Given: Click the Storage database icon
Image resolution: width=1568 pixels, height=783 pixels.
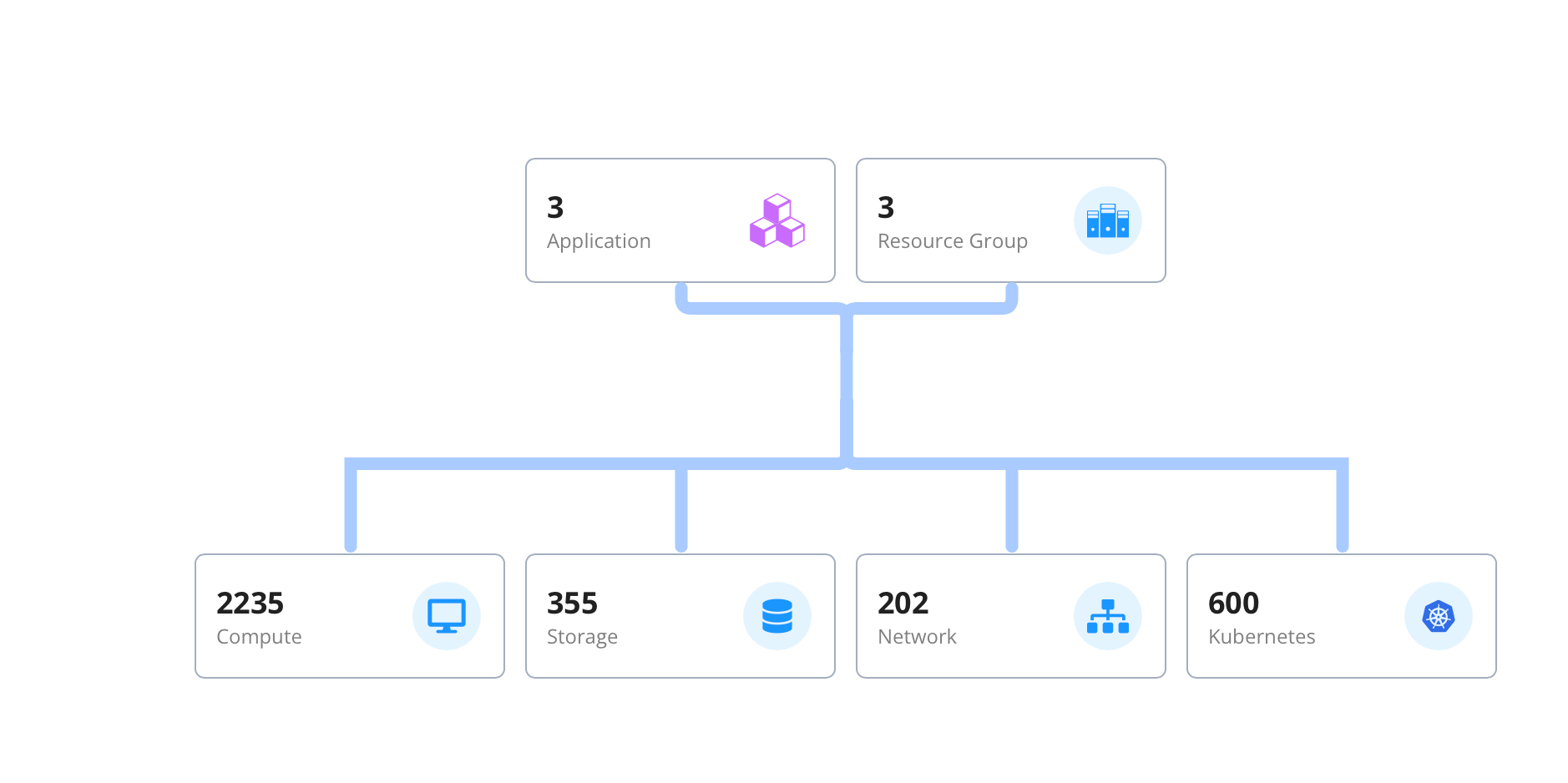Looking at the screenshot, I should [776, 617].
